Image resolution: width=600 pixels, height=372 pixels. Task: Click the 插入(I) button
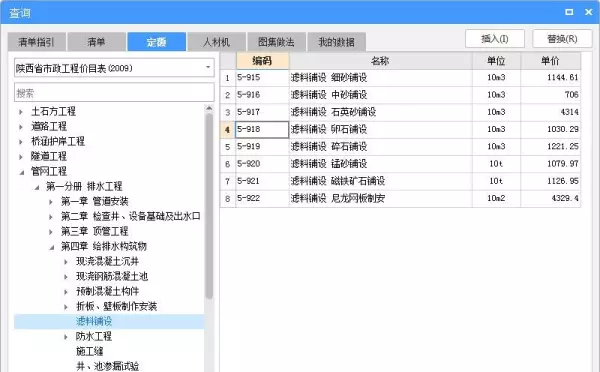coord(495,39)
